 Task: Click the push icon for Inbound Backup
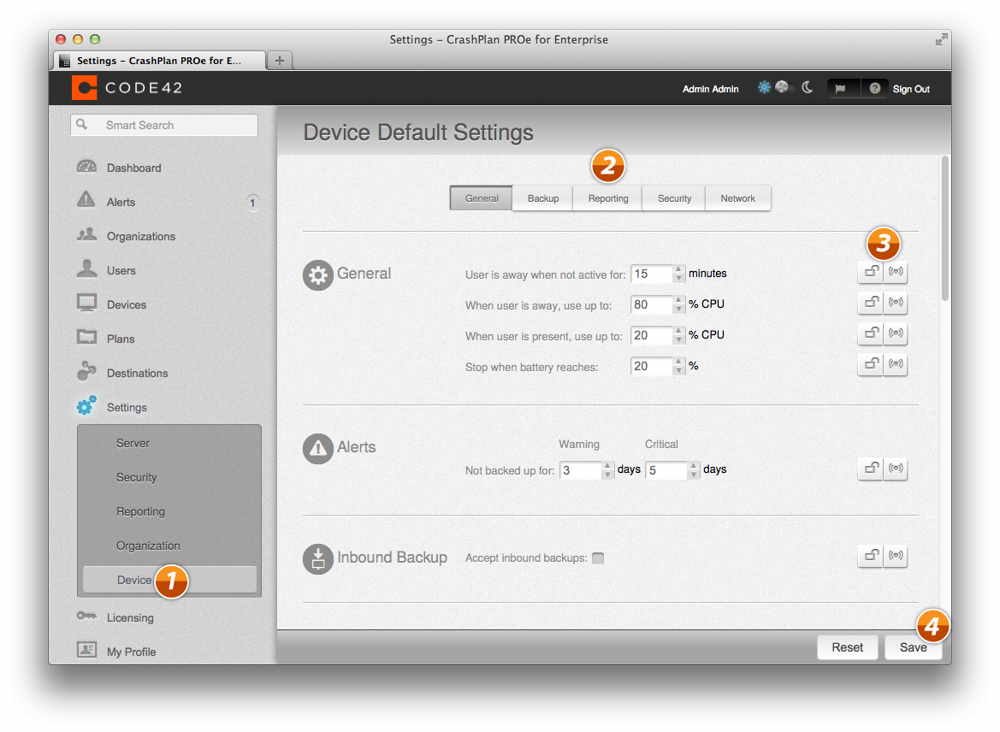point(896,556)
